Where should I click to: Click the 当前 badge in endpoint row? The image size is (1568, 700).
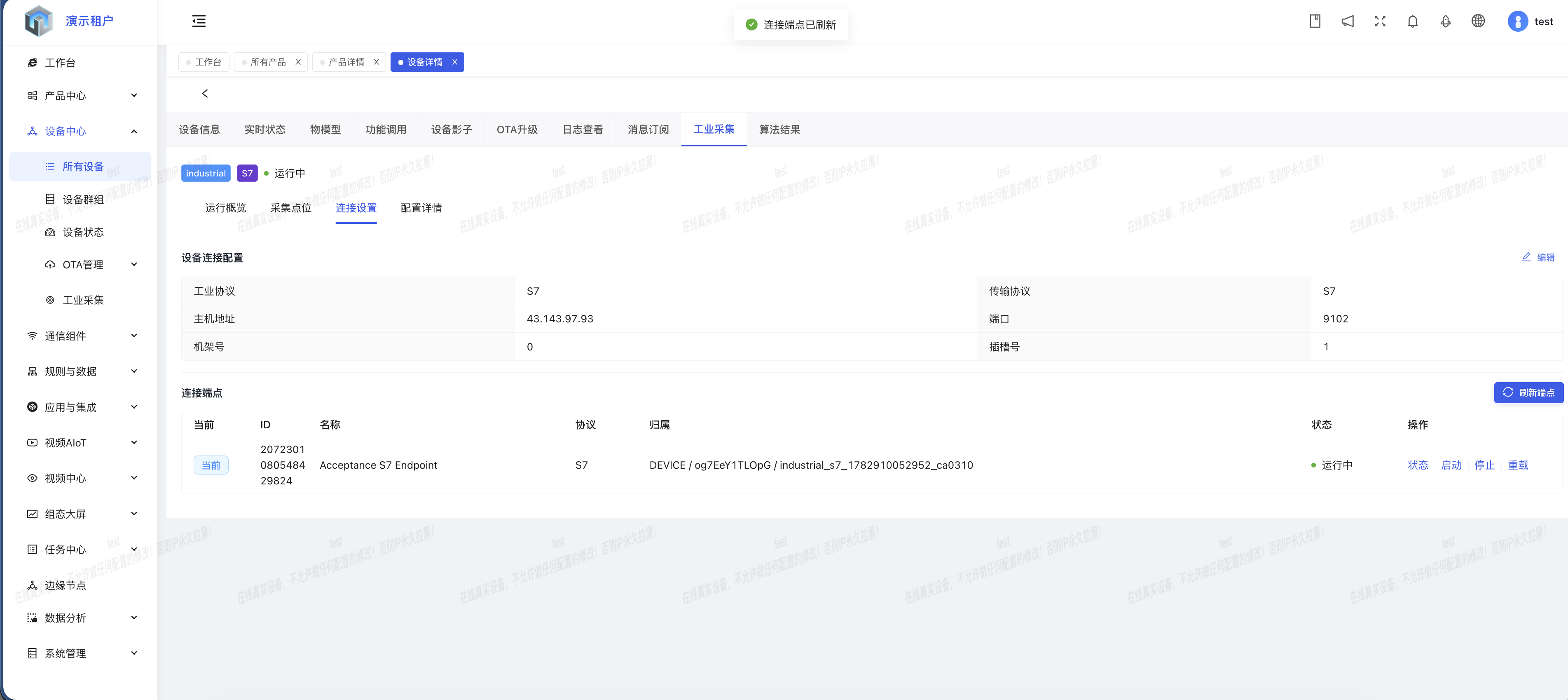pos(211,465)
